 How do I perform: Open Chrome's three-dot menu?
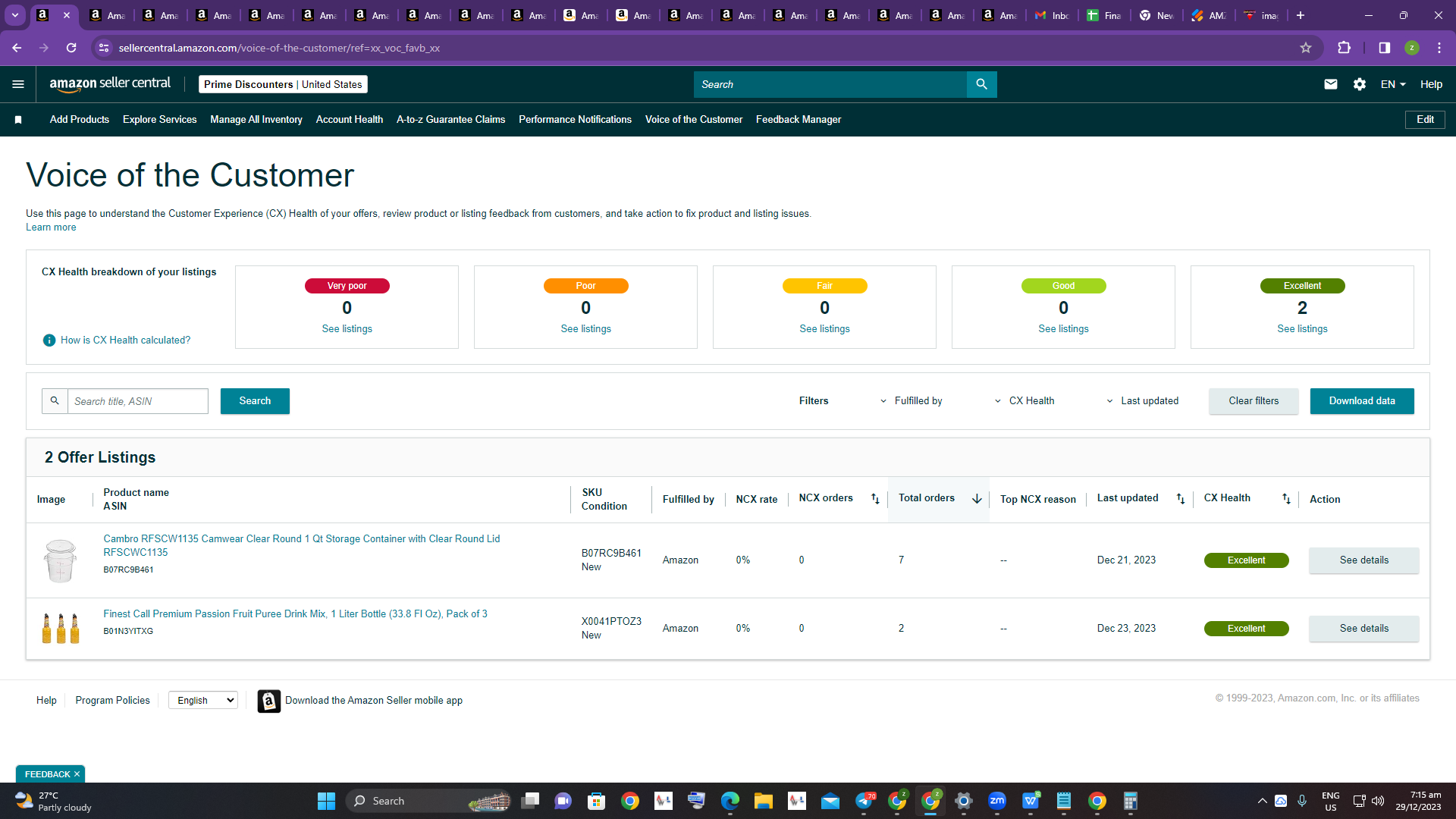[x=1439, y=48]
